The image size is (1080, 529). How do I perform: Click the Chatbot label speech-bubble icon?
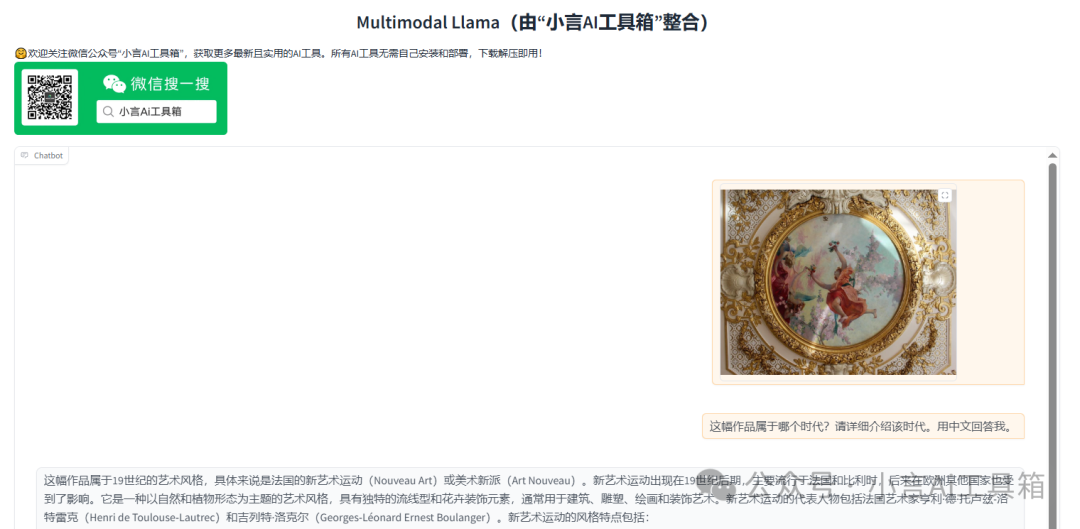click(25, 155)
